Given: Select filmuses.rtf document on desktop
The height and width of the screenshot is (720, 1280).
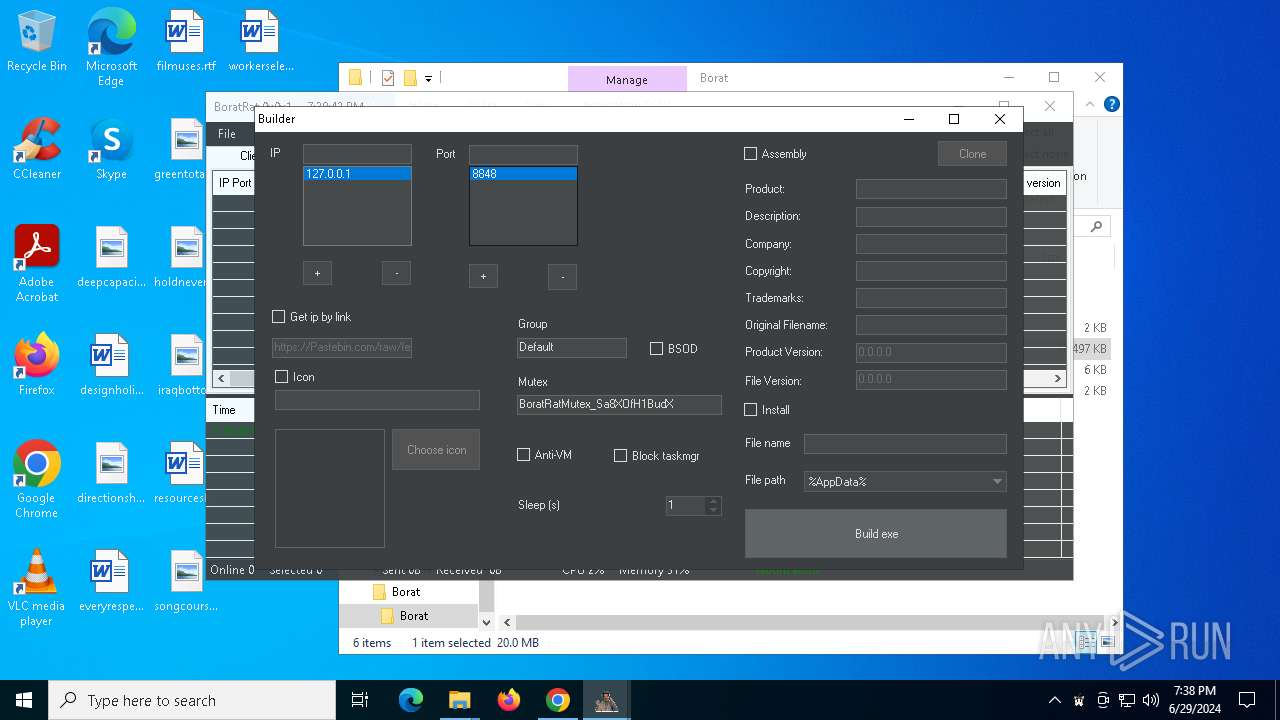Looking at the screenshot, I should pyautogui.click(x=186, y=42).
